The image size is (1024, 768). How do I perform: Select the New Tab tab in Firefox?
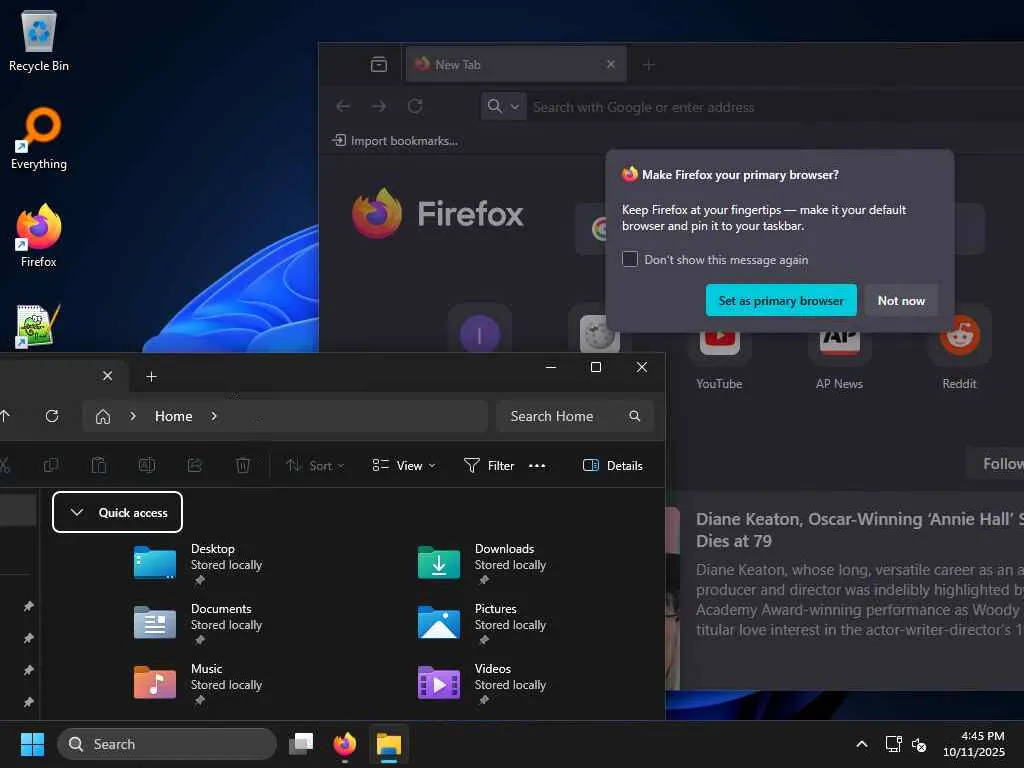pyautogui.click(x=516, y=64)
